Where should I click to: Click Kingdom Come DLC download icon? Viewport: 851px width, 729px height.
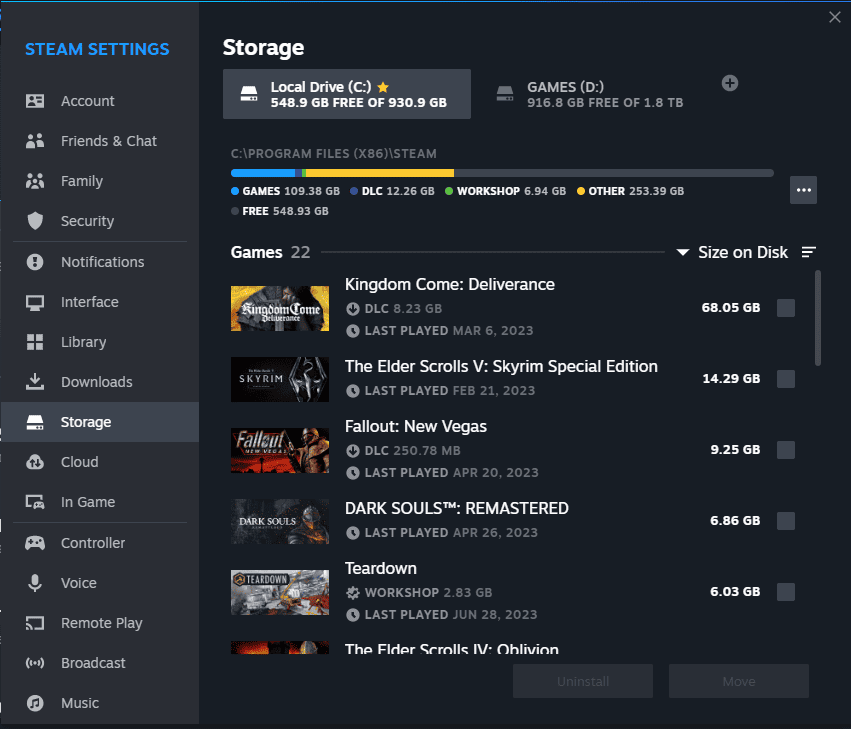pyautogui.click(x=353, y=309)
